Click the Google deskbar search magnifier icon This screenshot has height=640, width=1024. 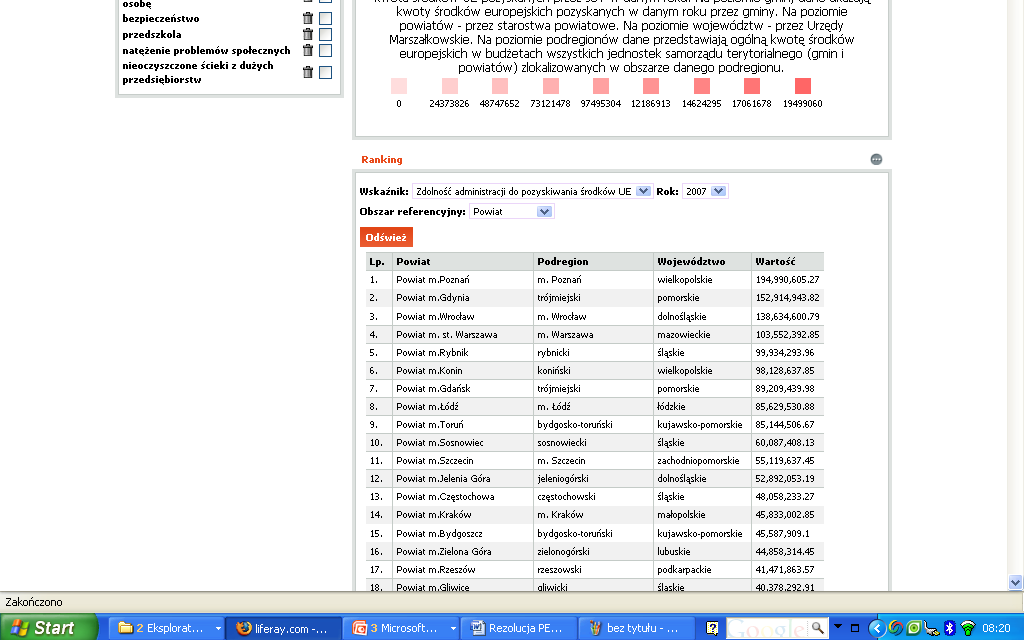[x=818, y=628]
